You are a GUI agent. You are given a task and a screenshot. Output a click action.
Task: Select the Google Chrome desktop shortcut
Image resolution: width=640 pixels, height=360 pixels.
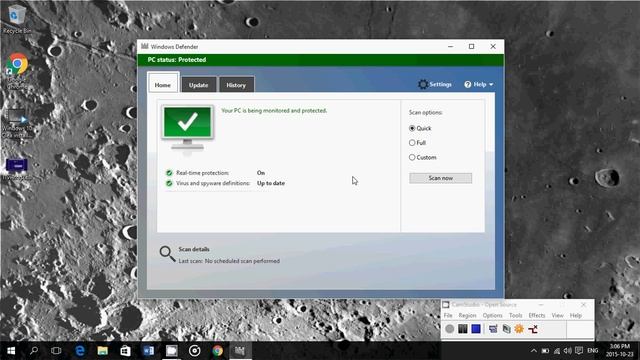click(16, 71)
